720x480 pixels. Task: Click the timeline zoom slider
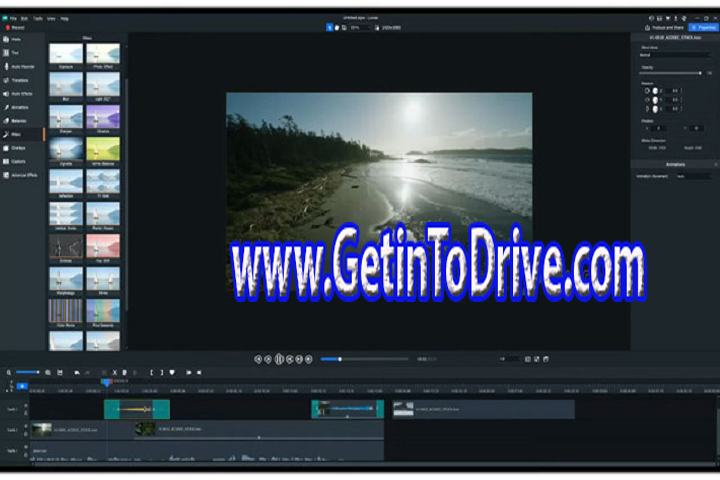coord(28,372)
